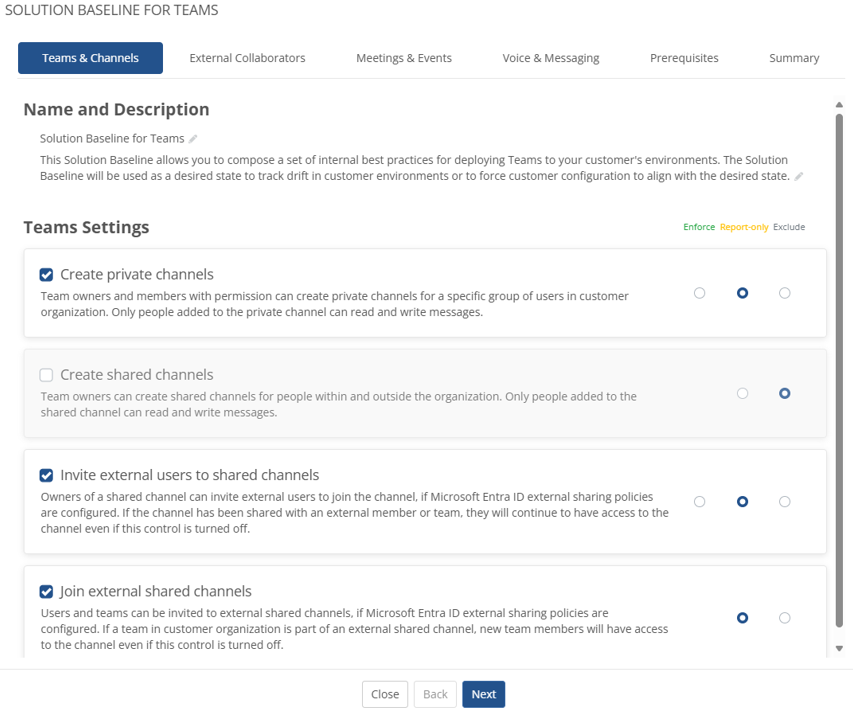Viewport: 853px width, 716px height.
Task: Select Exclude radio for Create private channels
Action: click(x=784, y=293)
